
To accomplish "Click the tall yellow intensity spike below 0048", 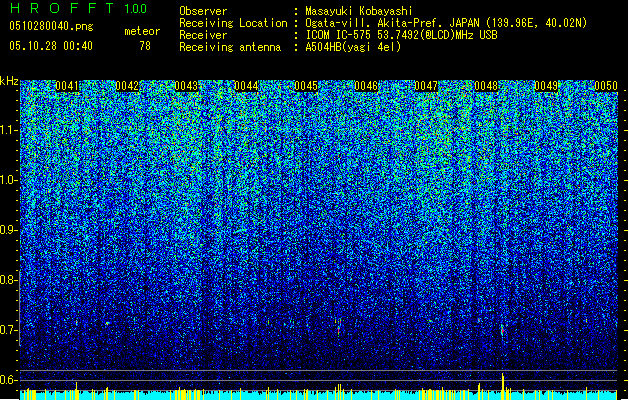I will tap(503, 386).
